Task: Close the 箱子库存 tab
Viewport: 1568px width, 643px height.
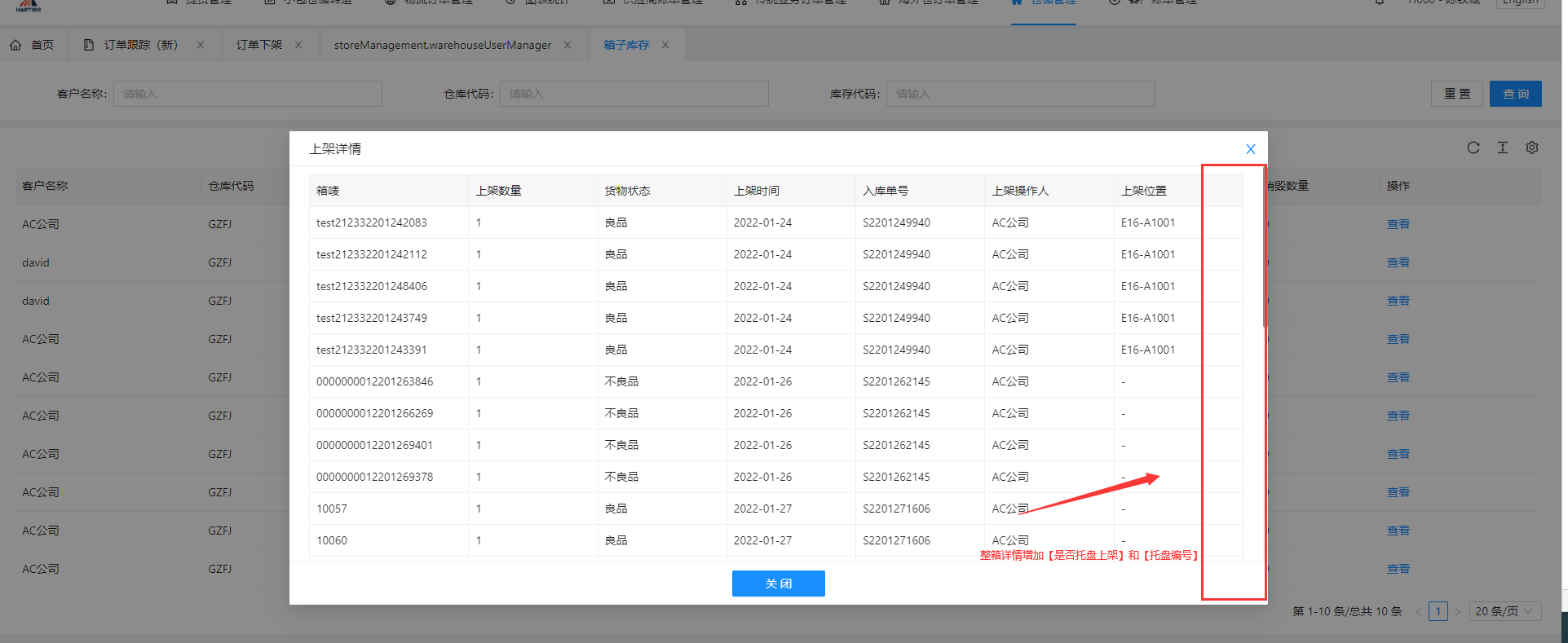Action: point(665,45)
